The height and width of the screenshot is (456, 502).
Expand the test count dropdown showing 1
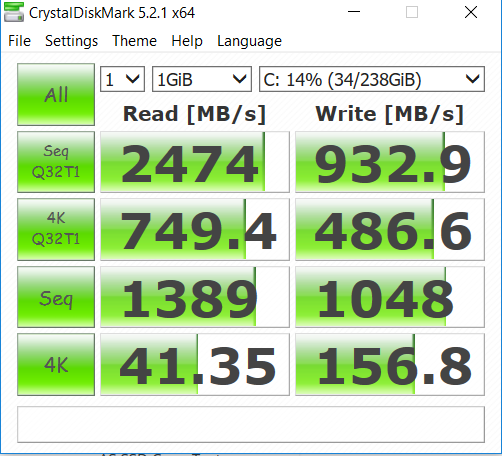pyautogui.click(x=122, y=79)
